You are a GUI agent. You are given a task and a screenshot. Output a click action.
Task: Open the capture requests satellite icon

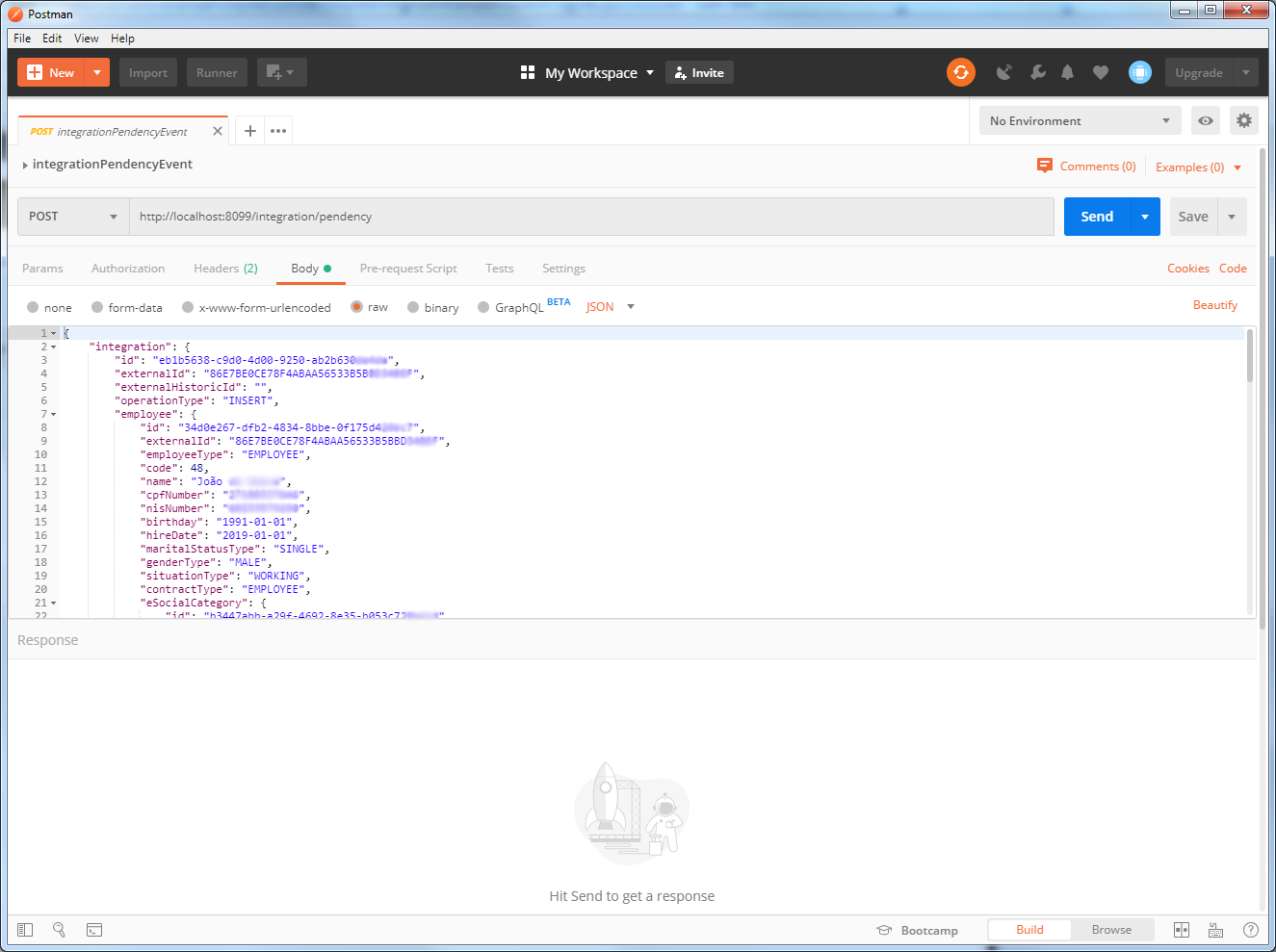1003,72
